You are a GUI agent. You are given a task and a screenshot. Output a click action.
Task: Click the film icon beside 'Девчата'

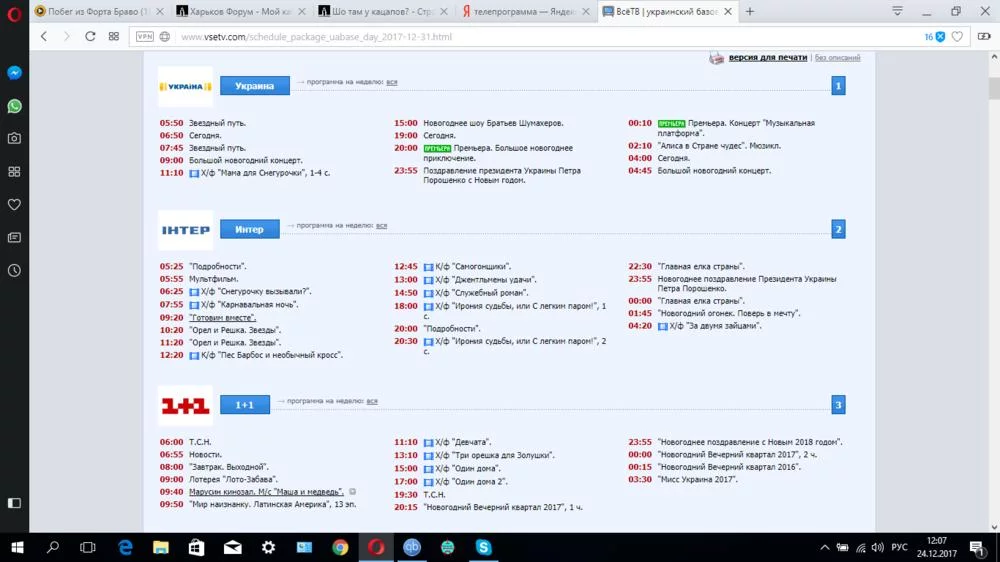click(x=429, y=443)
